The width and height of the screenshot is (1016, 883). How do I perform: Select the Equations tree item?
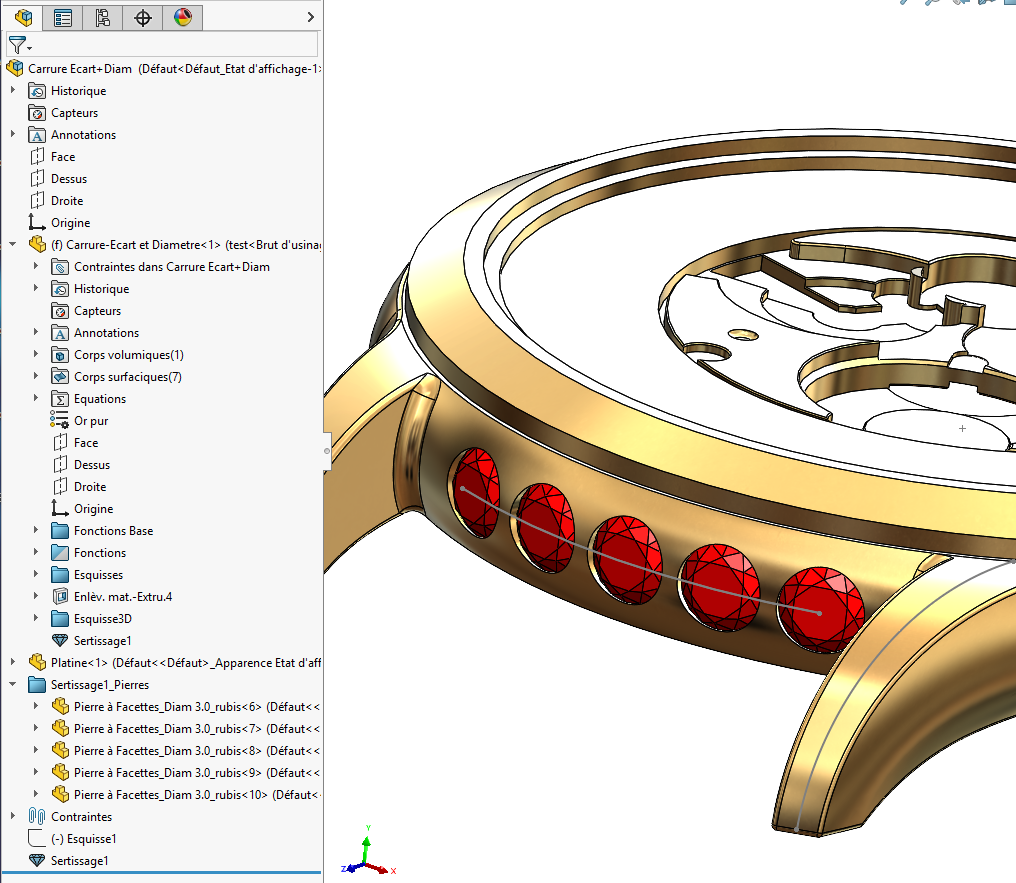pyautogui.click(x=100, y=399)
